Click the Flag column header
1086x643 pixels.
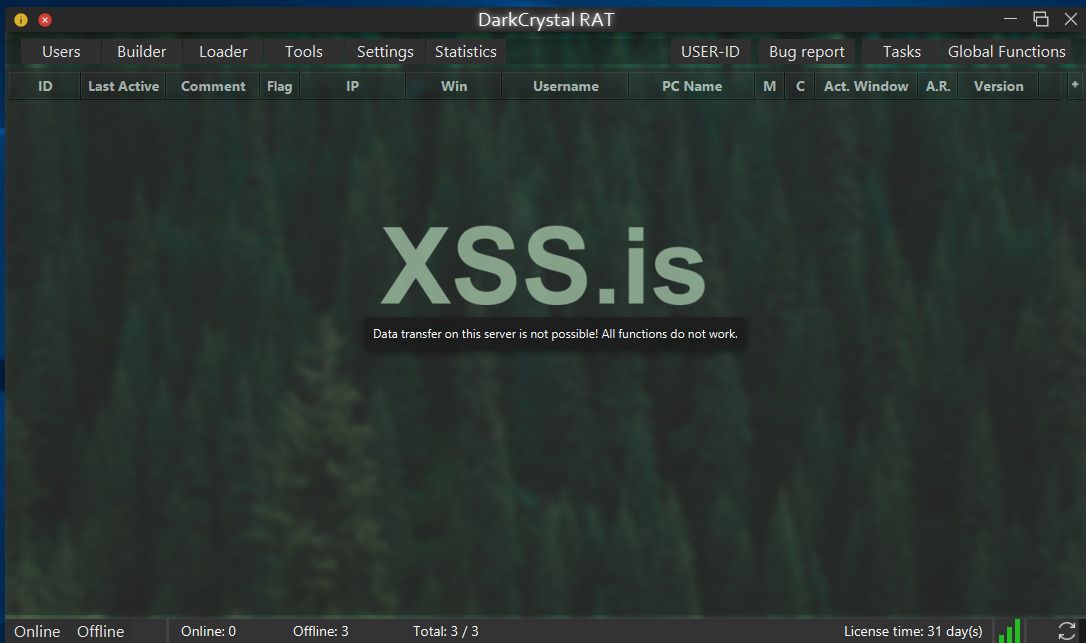(x=279, y=86)
